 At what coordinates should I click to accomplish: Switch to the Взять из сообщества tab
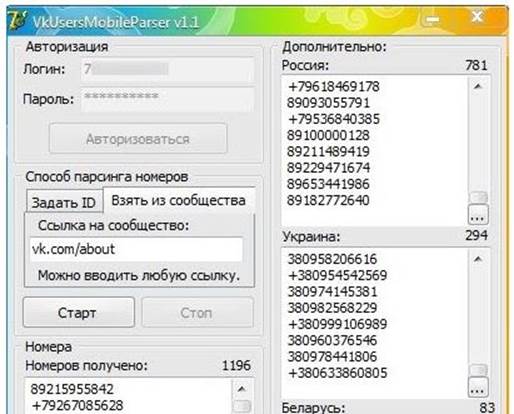(179, 200)
